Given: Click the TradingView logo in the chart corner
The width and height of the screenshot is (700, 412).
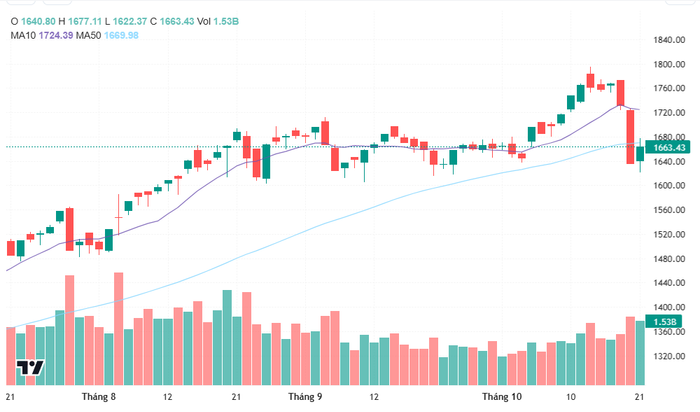Looking at the screenshot, I should click(x=30, y=368).
